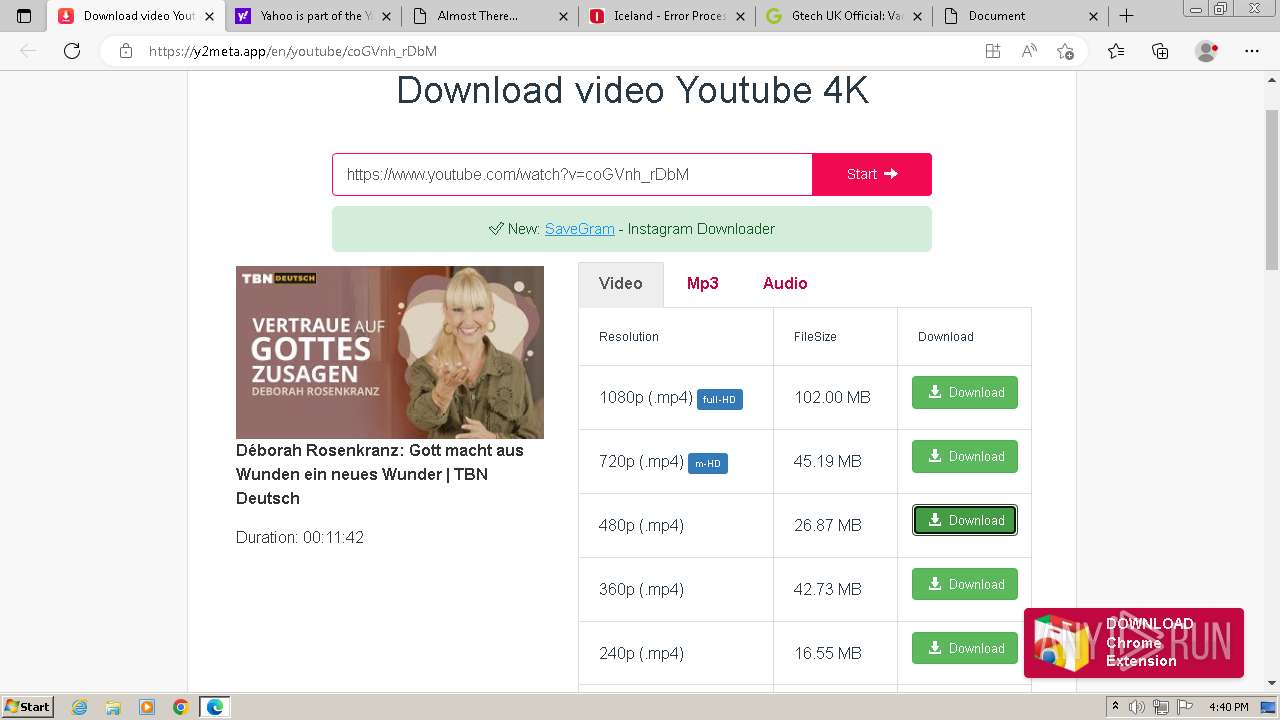The image size is (1280, 720).
Task: Click the Read aloud icon
Action: pyautogui.click(x=1028, y=51)
